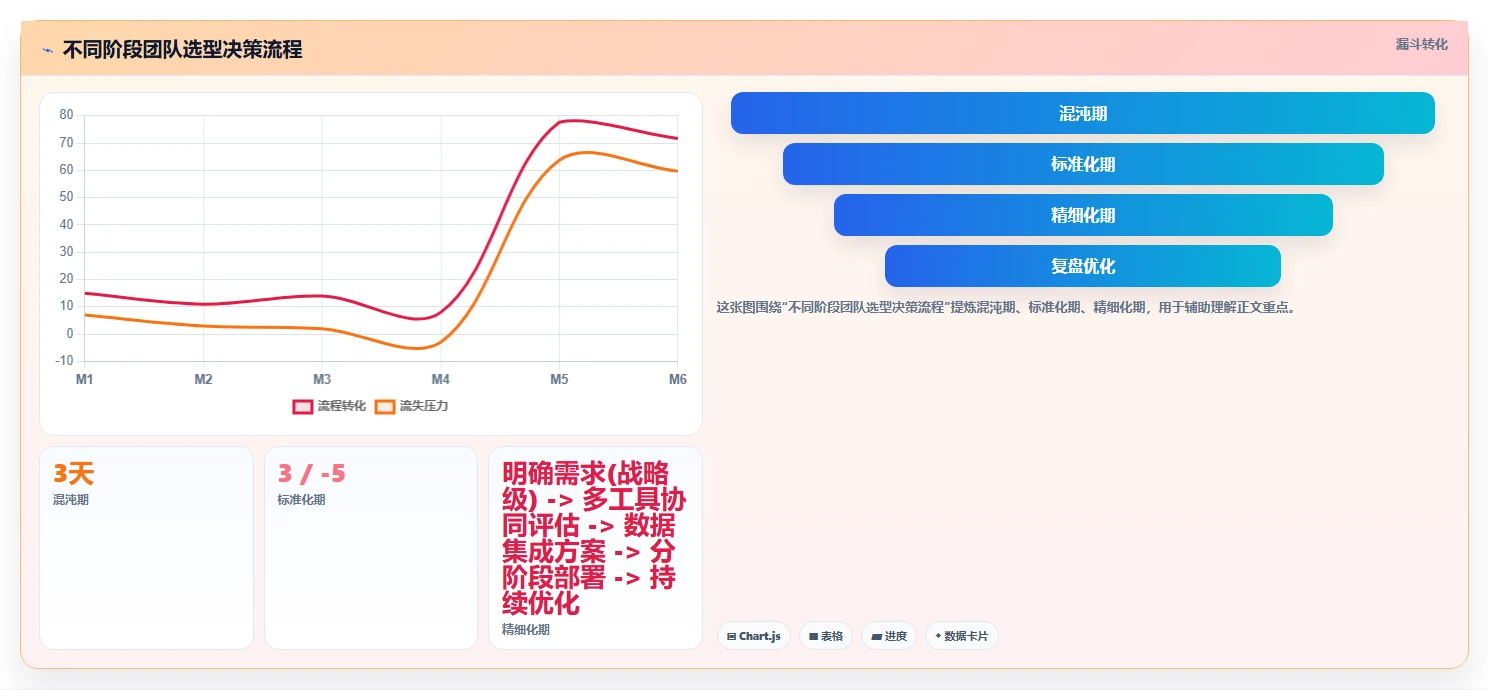Toggle the 流失压力 series in chart legend
Screen dimensions: 1489x690
coord(411,406)
